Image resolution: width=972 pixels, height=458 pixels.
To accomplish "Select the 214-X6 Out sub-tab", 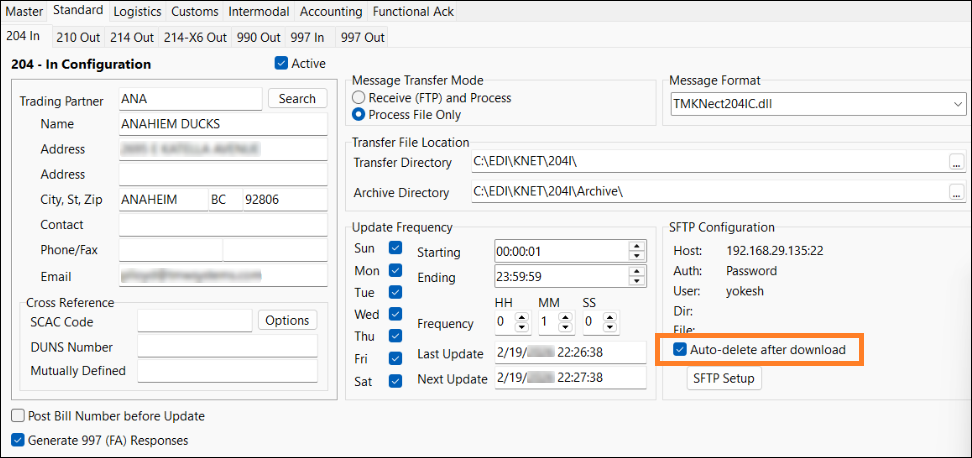I will click(x=195, y=37).
